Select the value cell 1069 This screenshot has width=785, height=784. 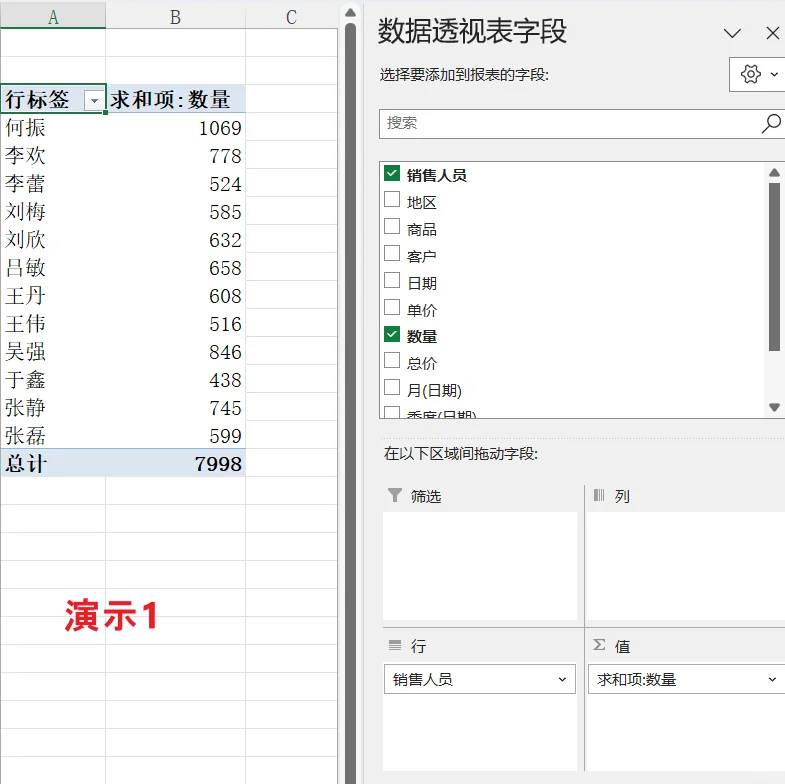click(x=175, y=127)
